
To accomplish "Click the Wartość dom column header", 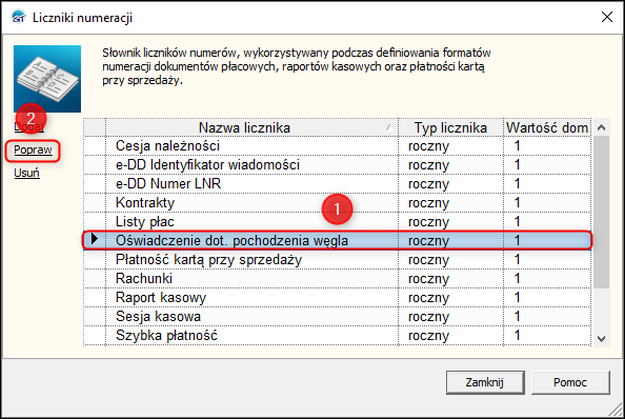I will (x=546, y=128).
